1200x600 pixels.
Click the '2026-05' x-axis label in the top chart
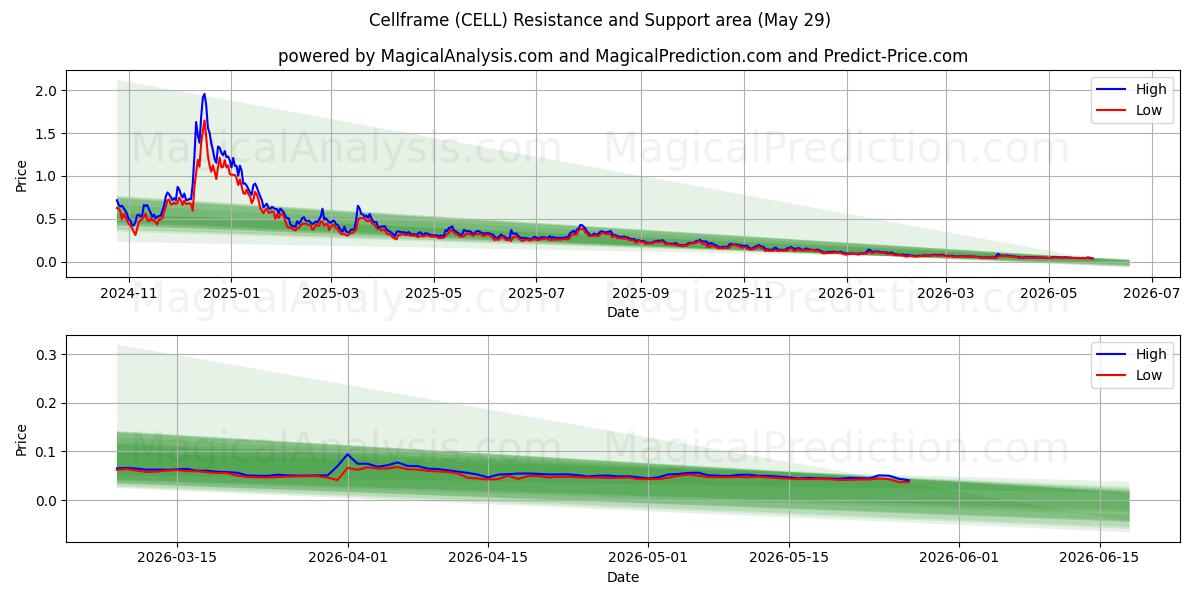(1051, 294)
